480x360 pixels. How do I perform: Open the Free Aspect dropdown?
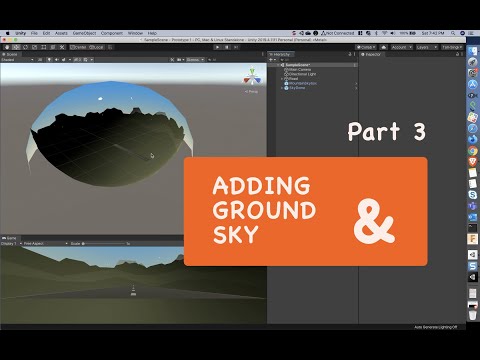pyautogui.click(x=46, y=244)
